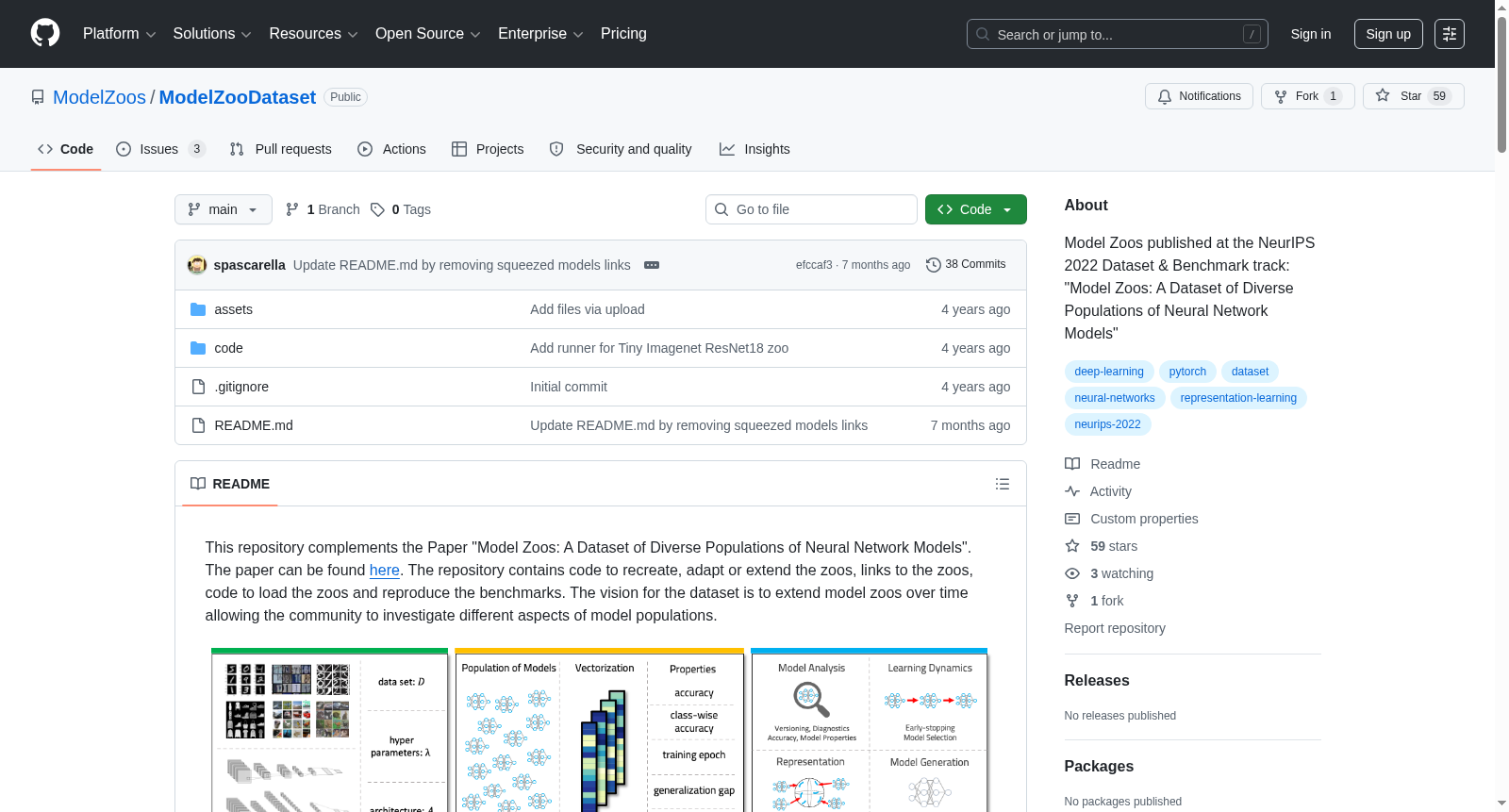Click the representation-learning topic tag
The width and height of the screenshot is (1509, 812).
[x=1238, y=398]
